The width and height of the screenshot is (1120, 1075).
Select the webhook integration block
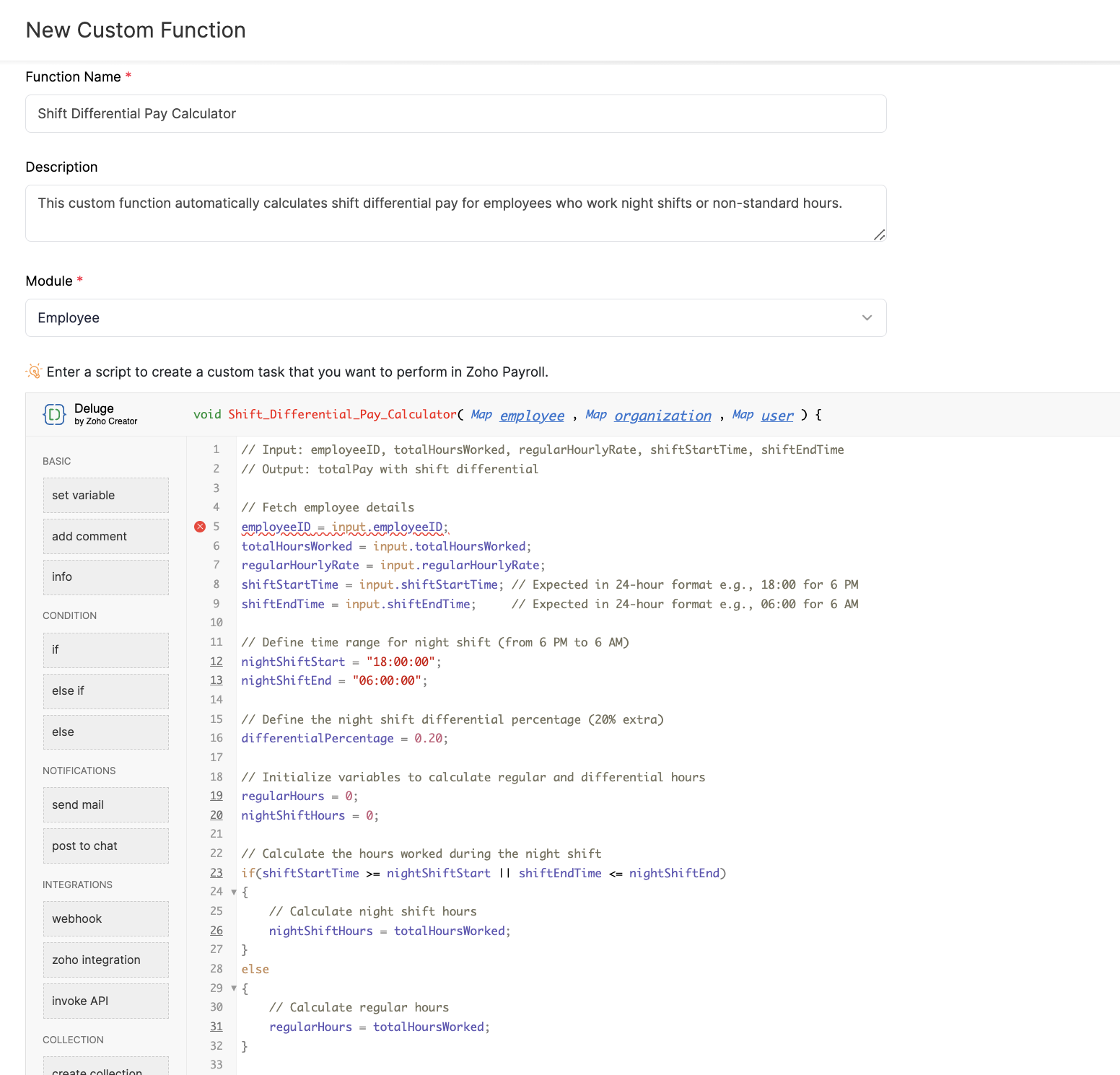(x=105, y=919)
